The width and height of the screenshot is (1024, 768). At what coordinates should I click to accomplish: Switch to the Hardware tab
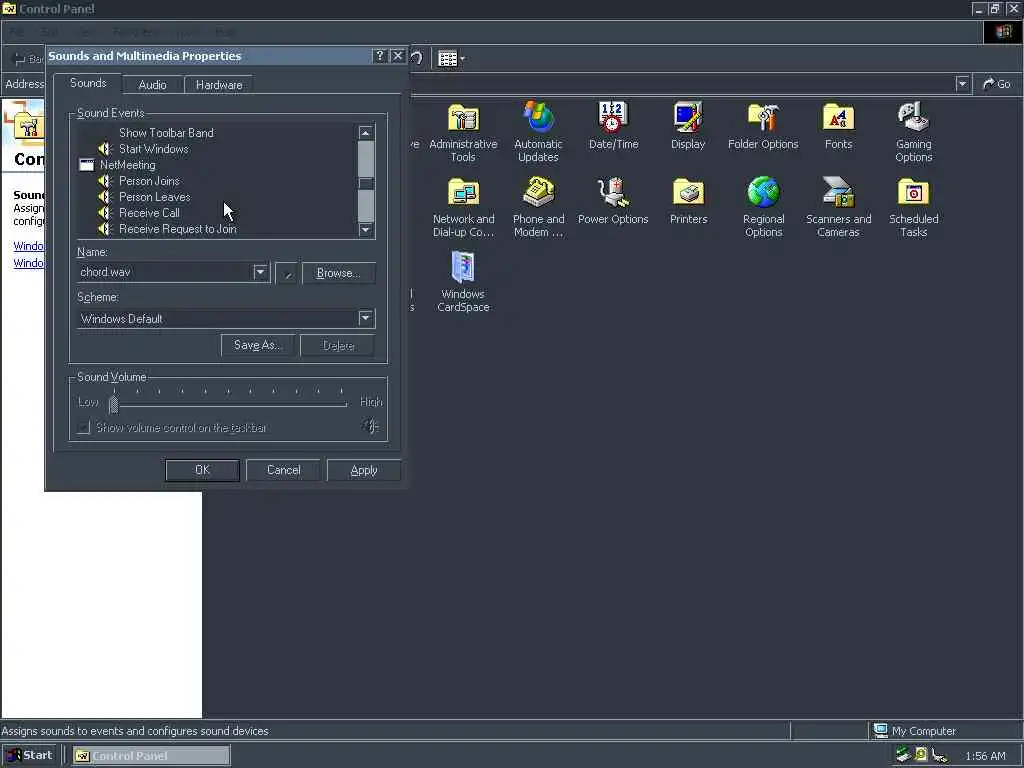pyautogui.click(x=219, y=85)
